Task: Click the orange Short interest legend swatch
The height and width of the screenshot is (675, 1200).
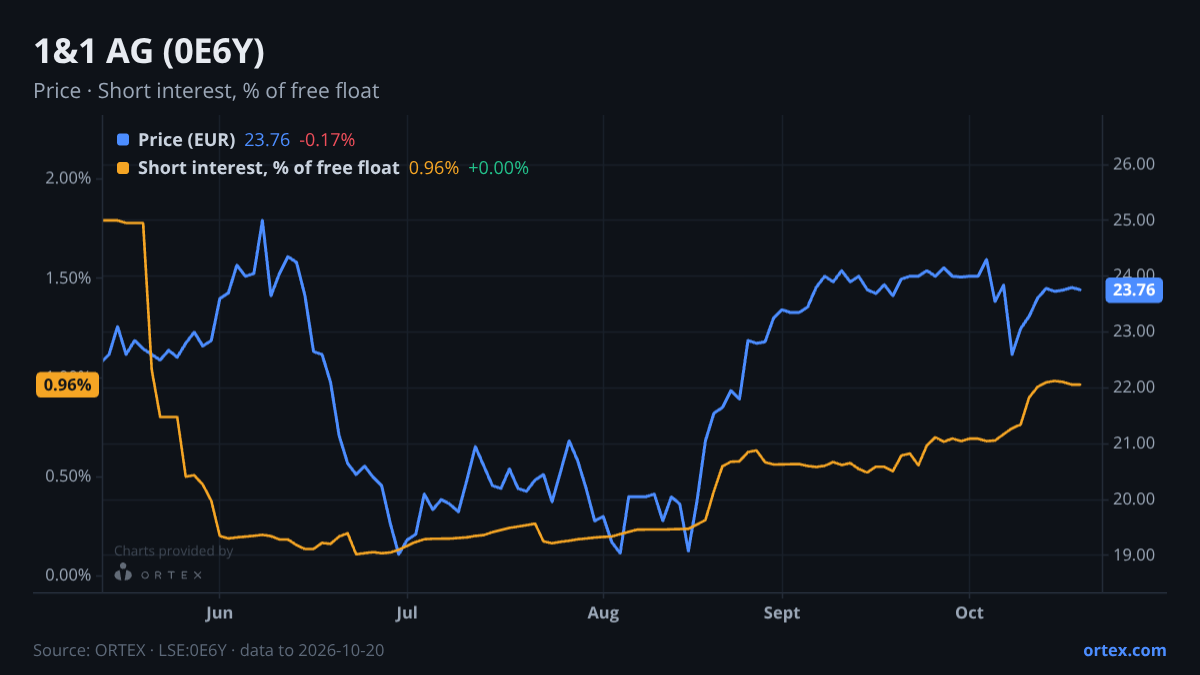Action: point(123,168)
